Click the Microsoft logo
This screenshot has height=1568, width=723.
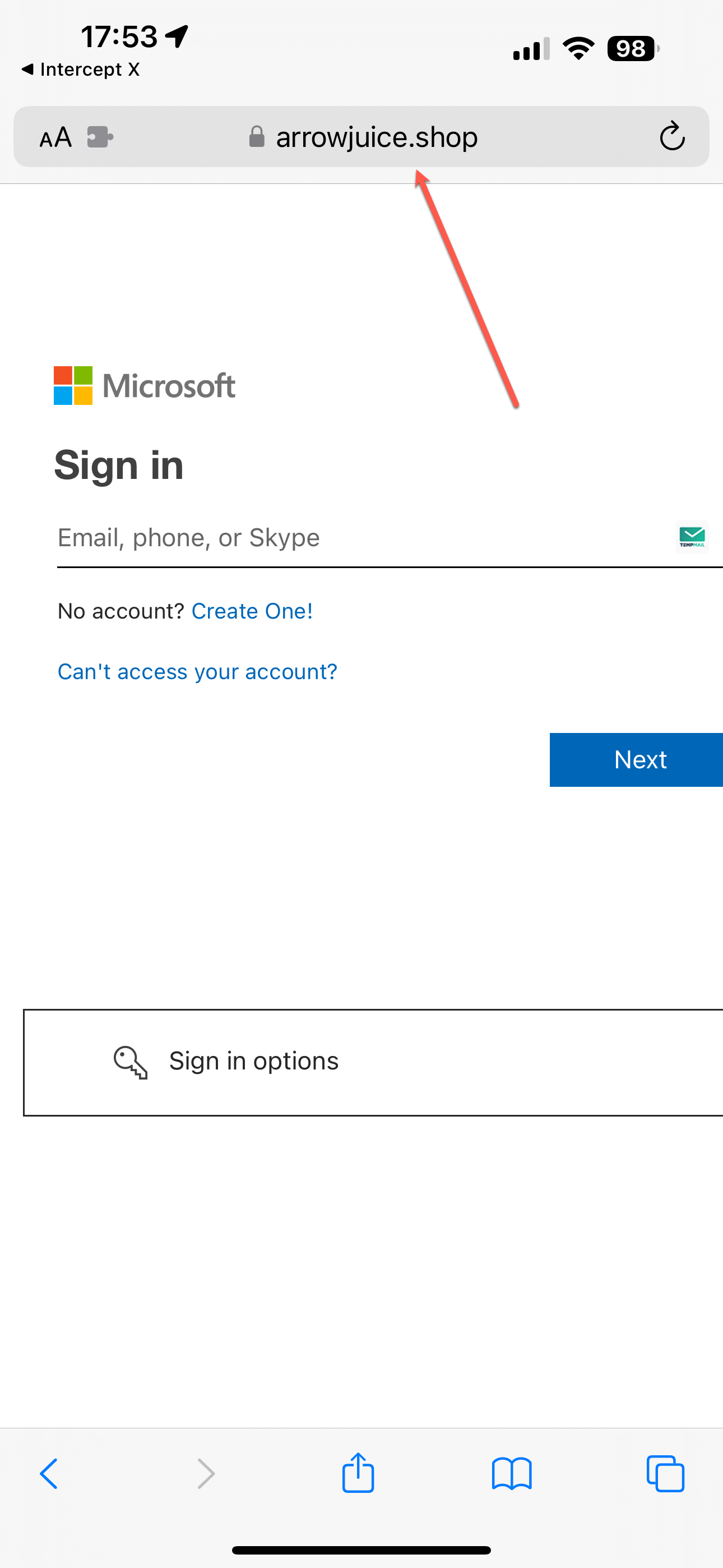click(144, 385)
